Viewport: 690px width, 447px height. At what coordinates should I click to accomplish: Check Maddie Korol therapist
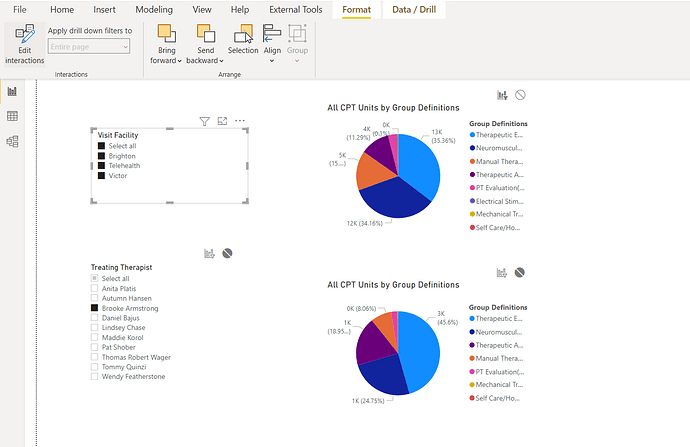click(94, 337)
